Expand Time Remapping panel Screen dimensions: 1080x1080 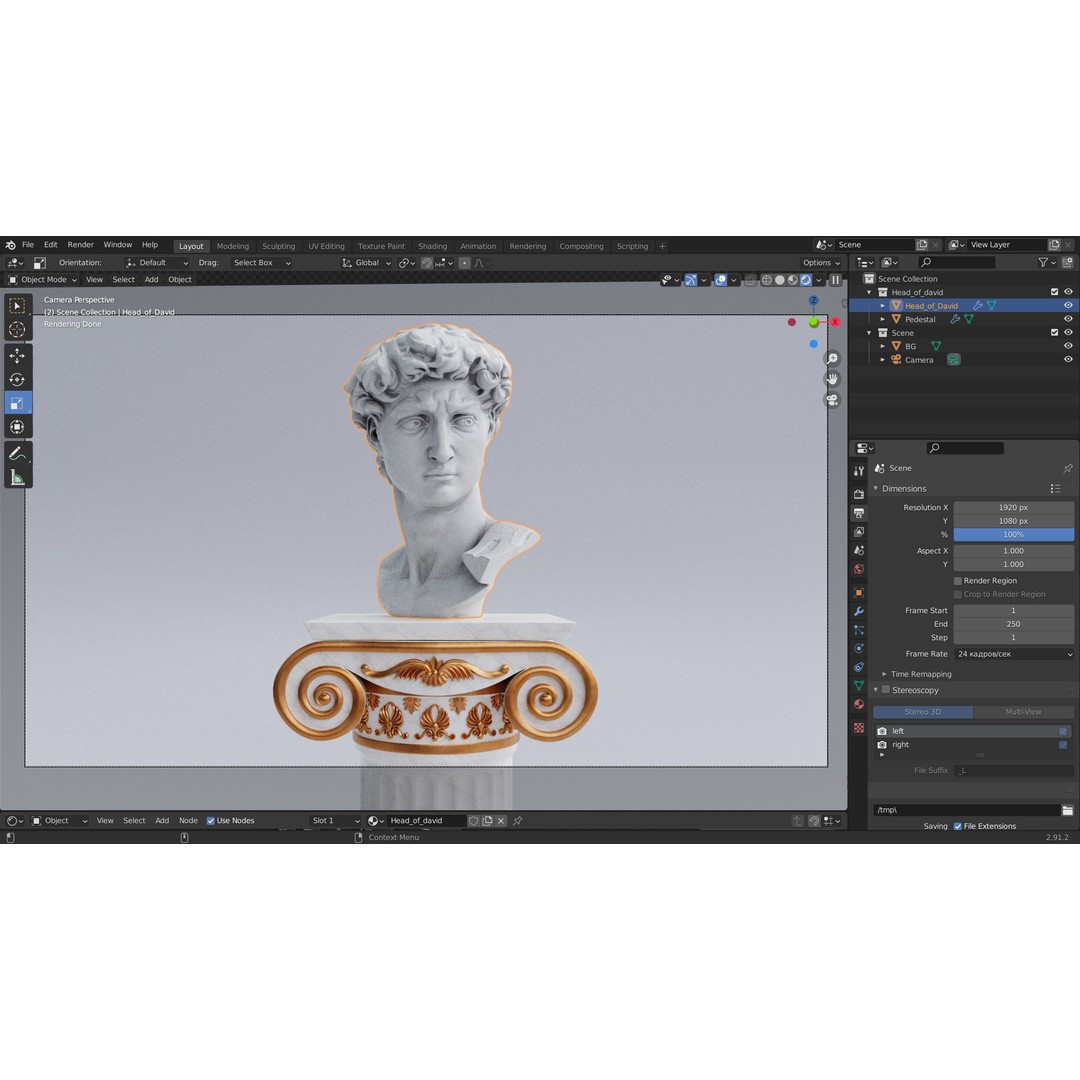(920, 674)
